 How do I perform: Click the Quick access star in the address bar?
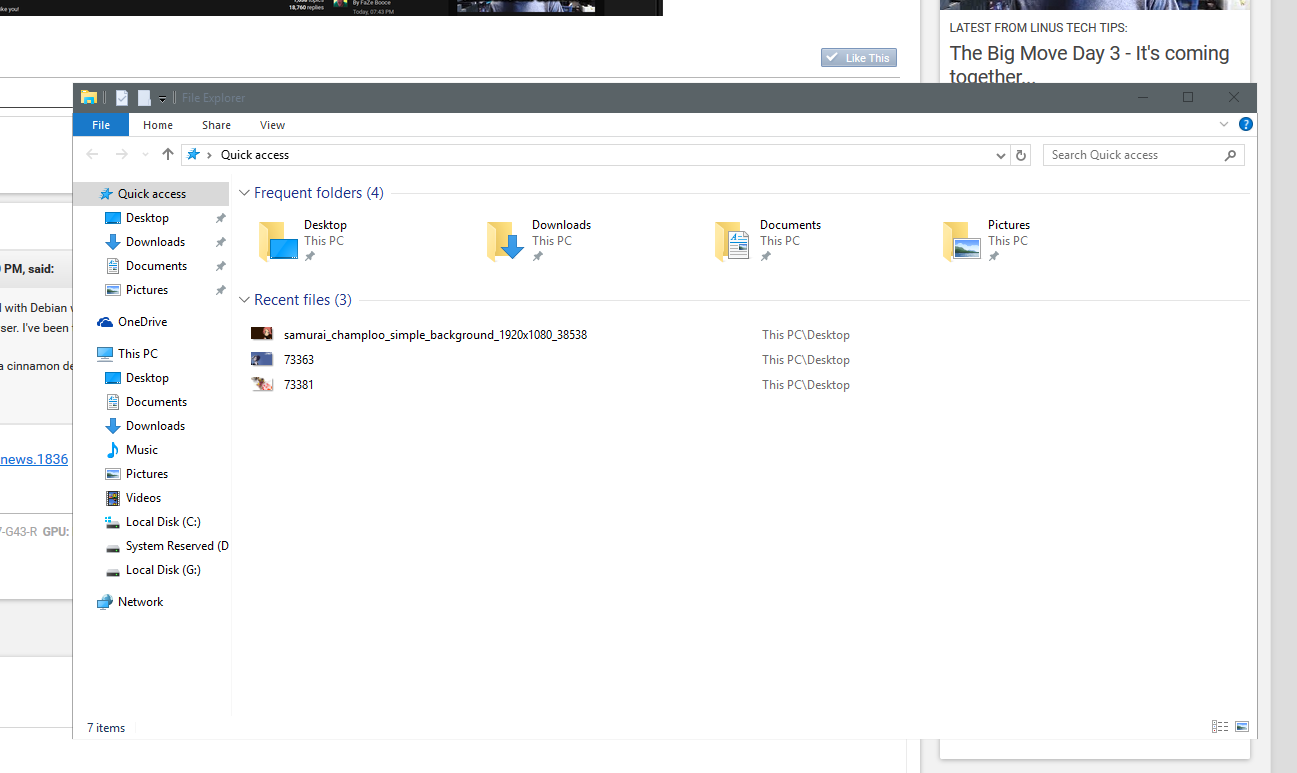pyautogui.click(x=194, y=154)
